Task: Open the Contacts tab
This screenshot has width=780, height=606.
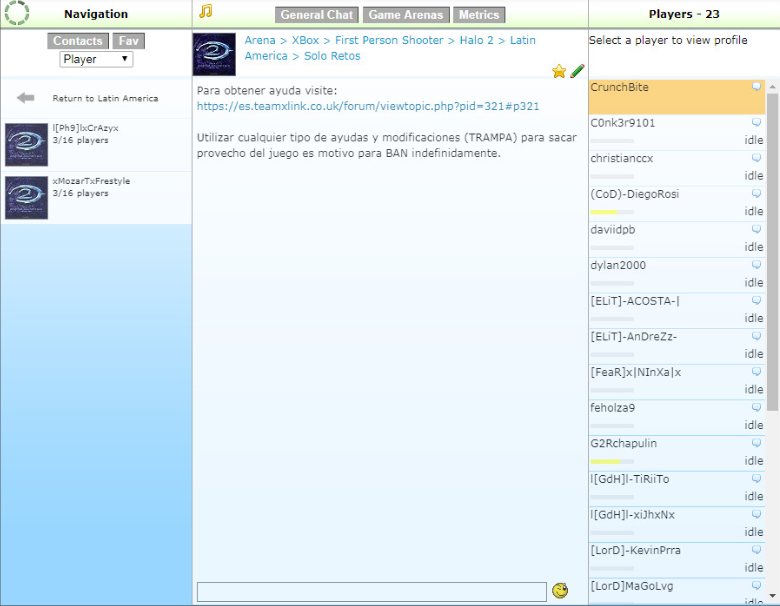Action: tap(78, 41)
